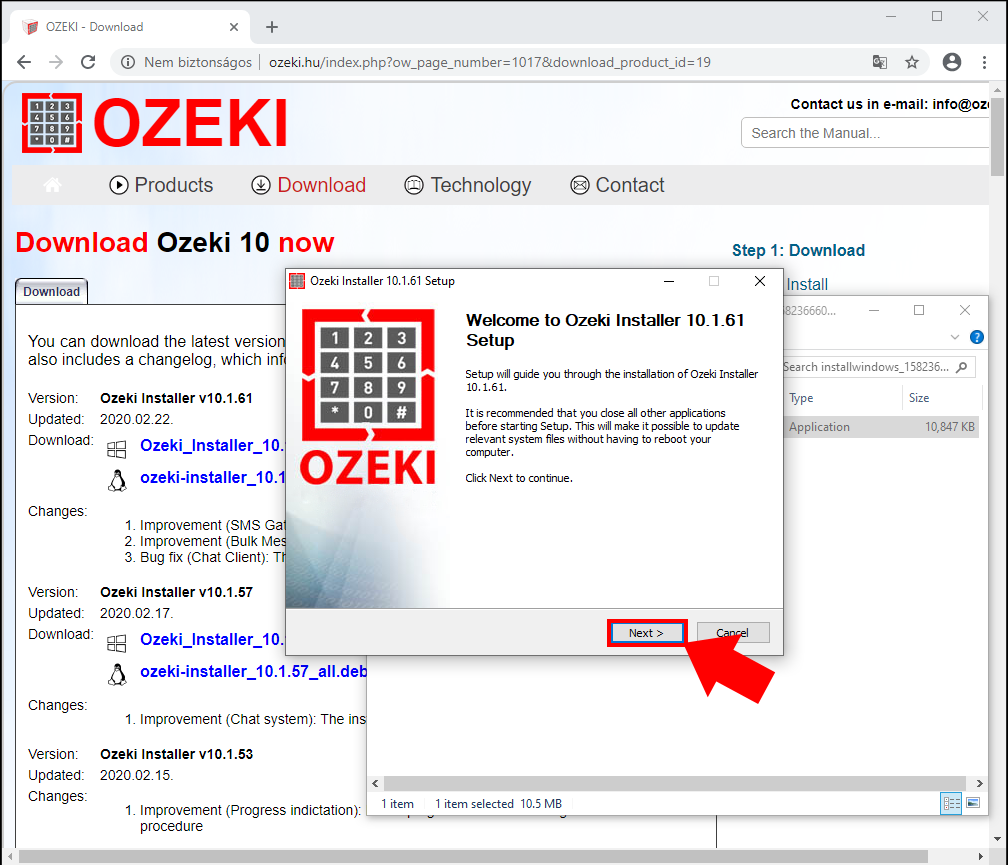1008x865 pixels.
Task: Click Products play-circle icon
Action: point(118,185)
